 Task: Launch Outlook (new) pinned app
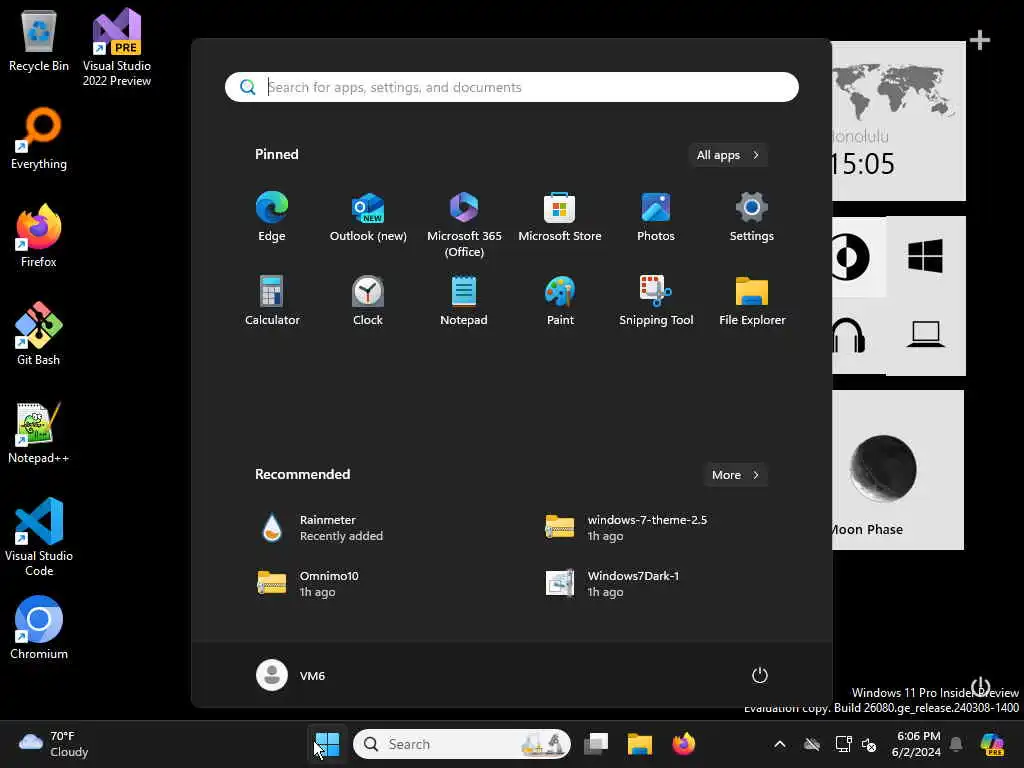point(368,217)
